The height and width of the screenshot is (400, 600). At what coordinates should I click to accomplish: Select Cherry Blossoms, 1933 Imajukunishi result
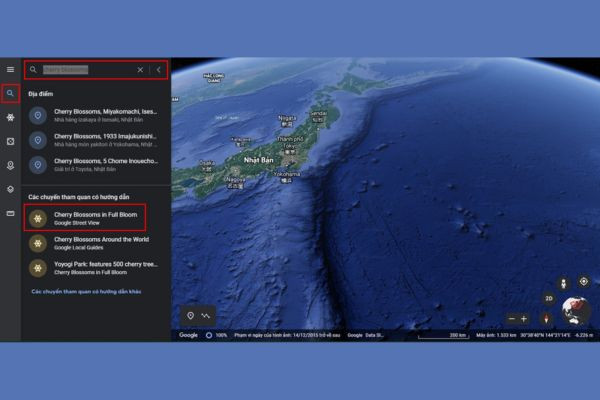click(x=96, y=140)
